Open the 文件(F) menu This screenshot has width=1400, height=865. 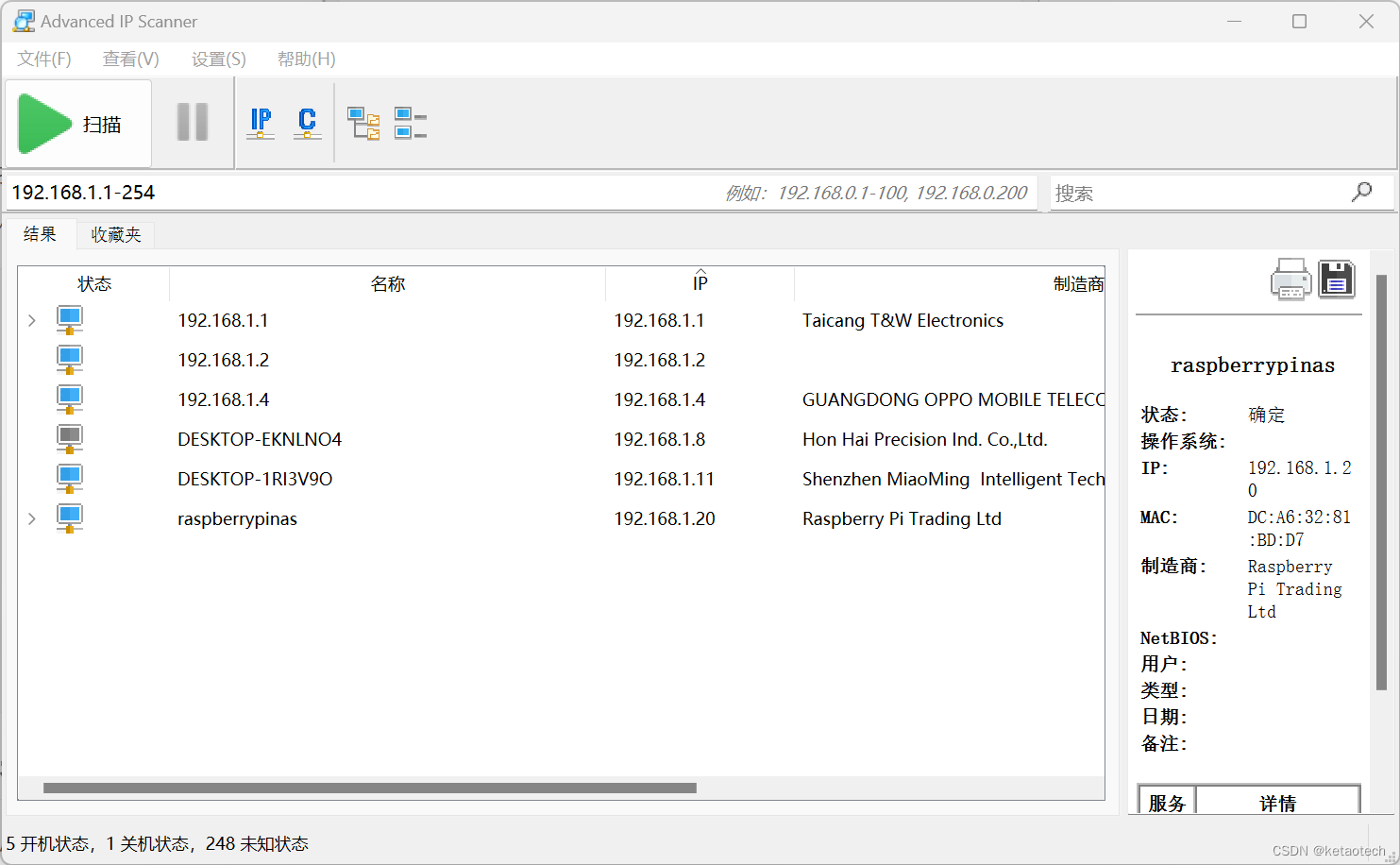coord(44,59)
